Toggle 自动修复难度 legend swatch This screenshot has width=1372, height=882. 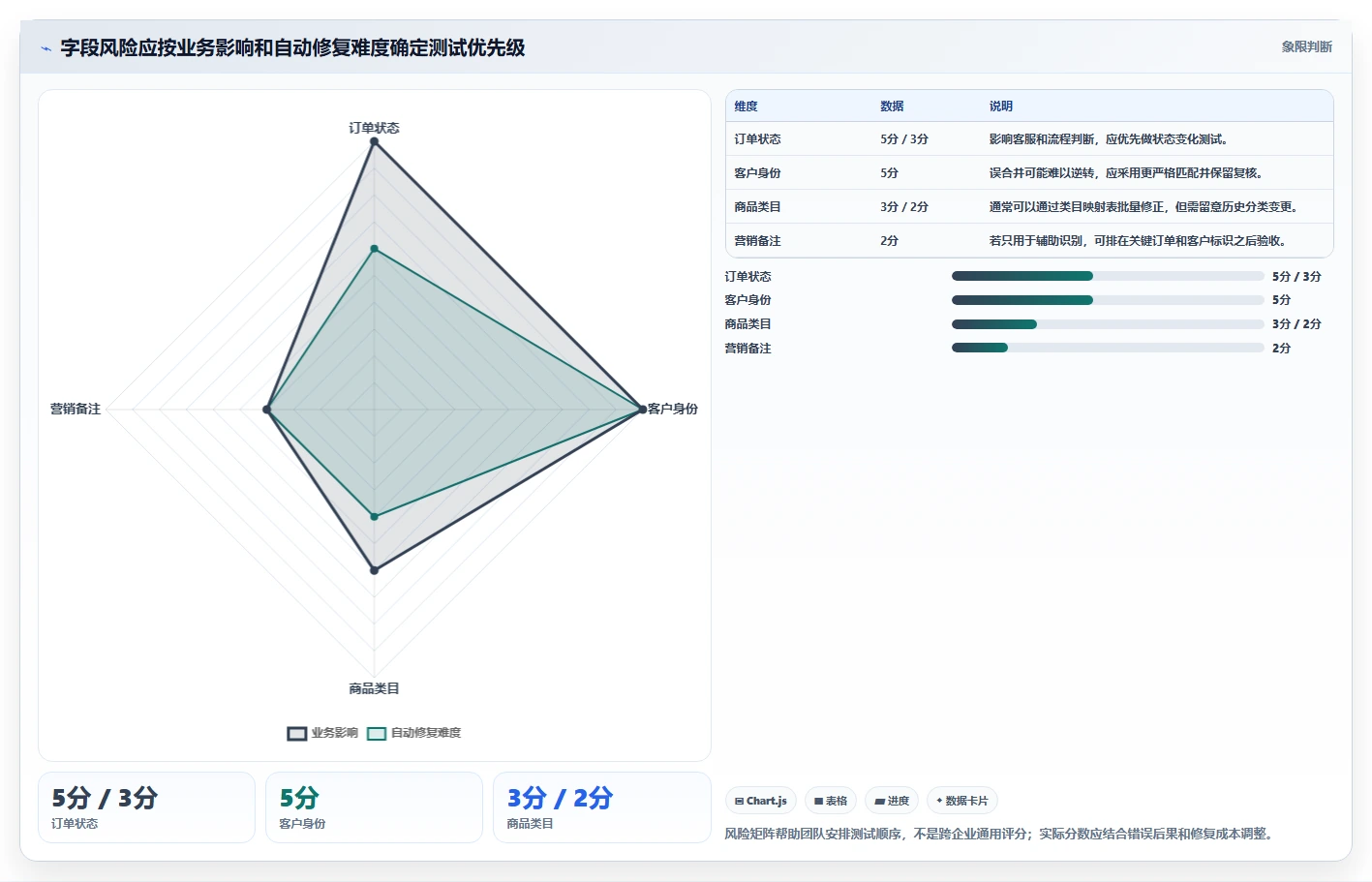377,733
